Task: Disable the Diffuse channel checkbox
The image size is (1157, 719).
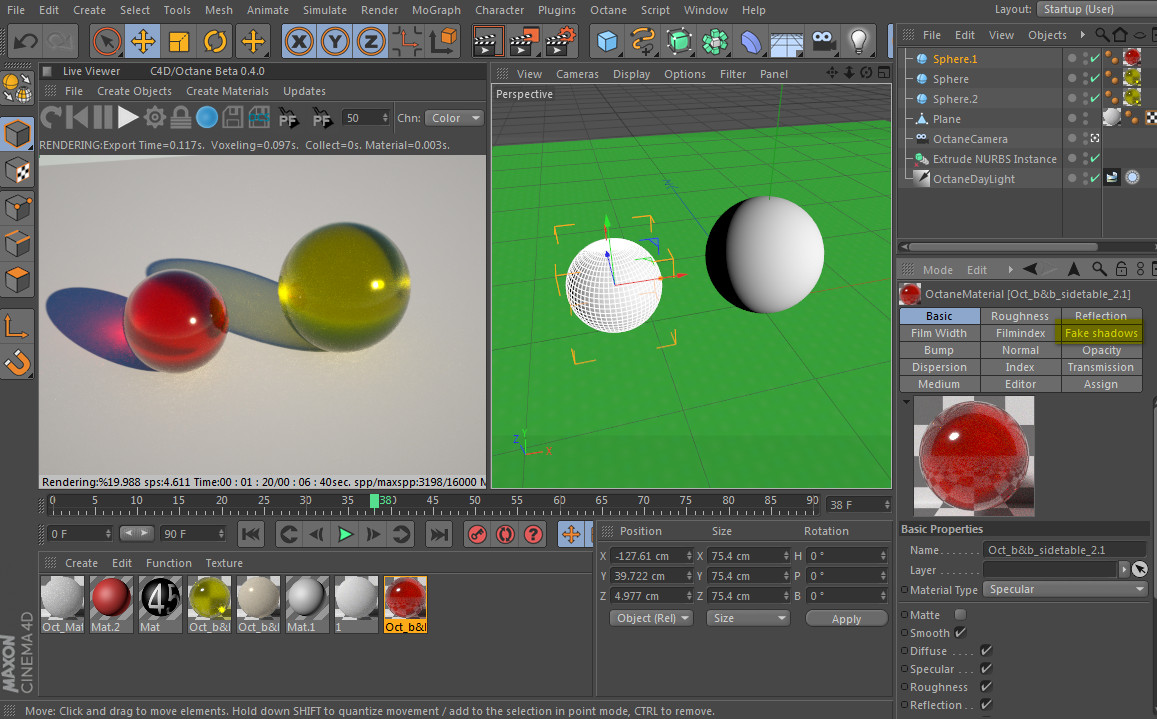Action: 986,650
